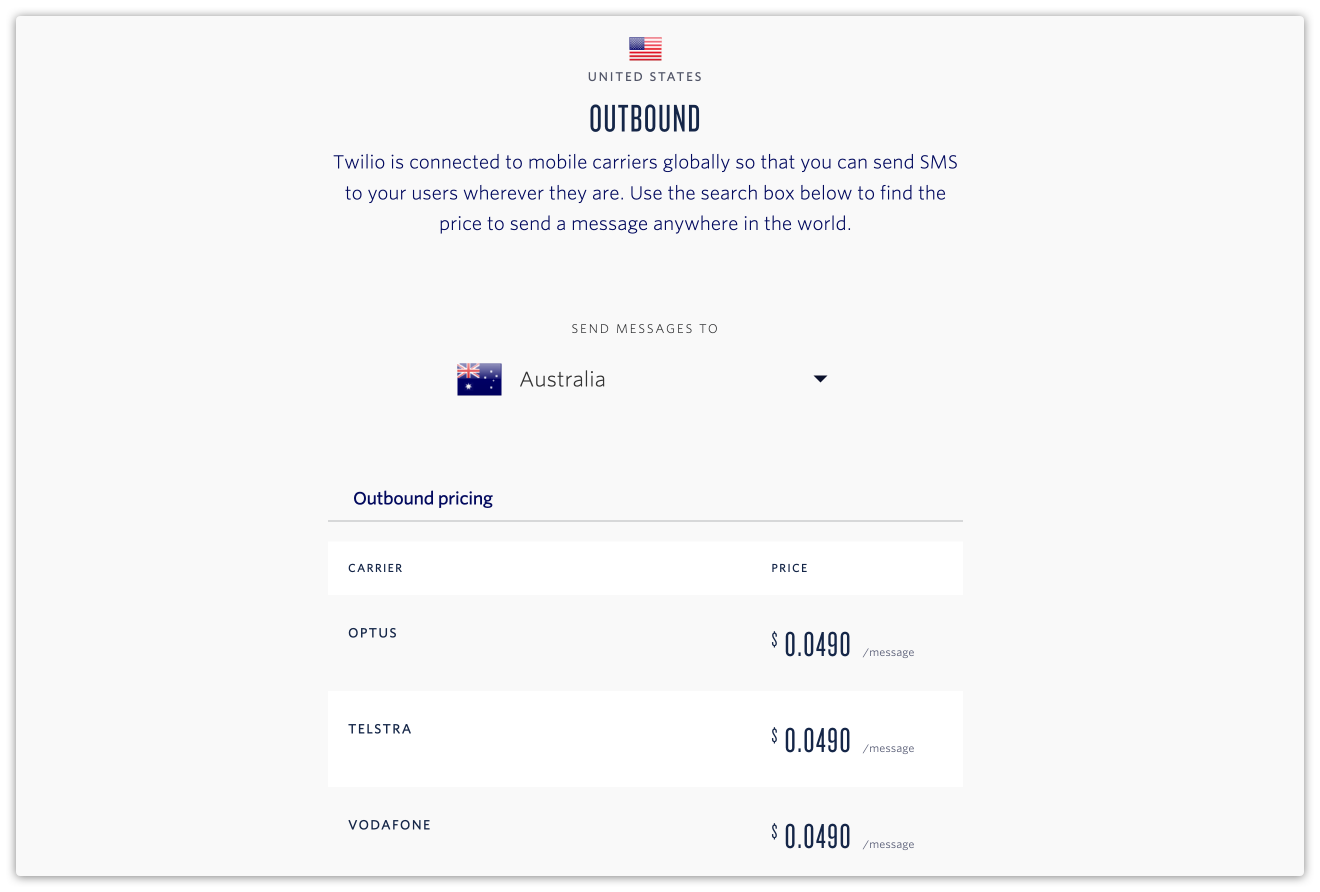
Task: Click the dollar sign in Telstra row
Action: click(x=774, y=736)
